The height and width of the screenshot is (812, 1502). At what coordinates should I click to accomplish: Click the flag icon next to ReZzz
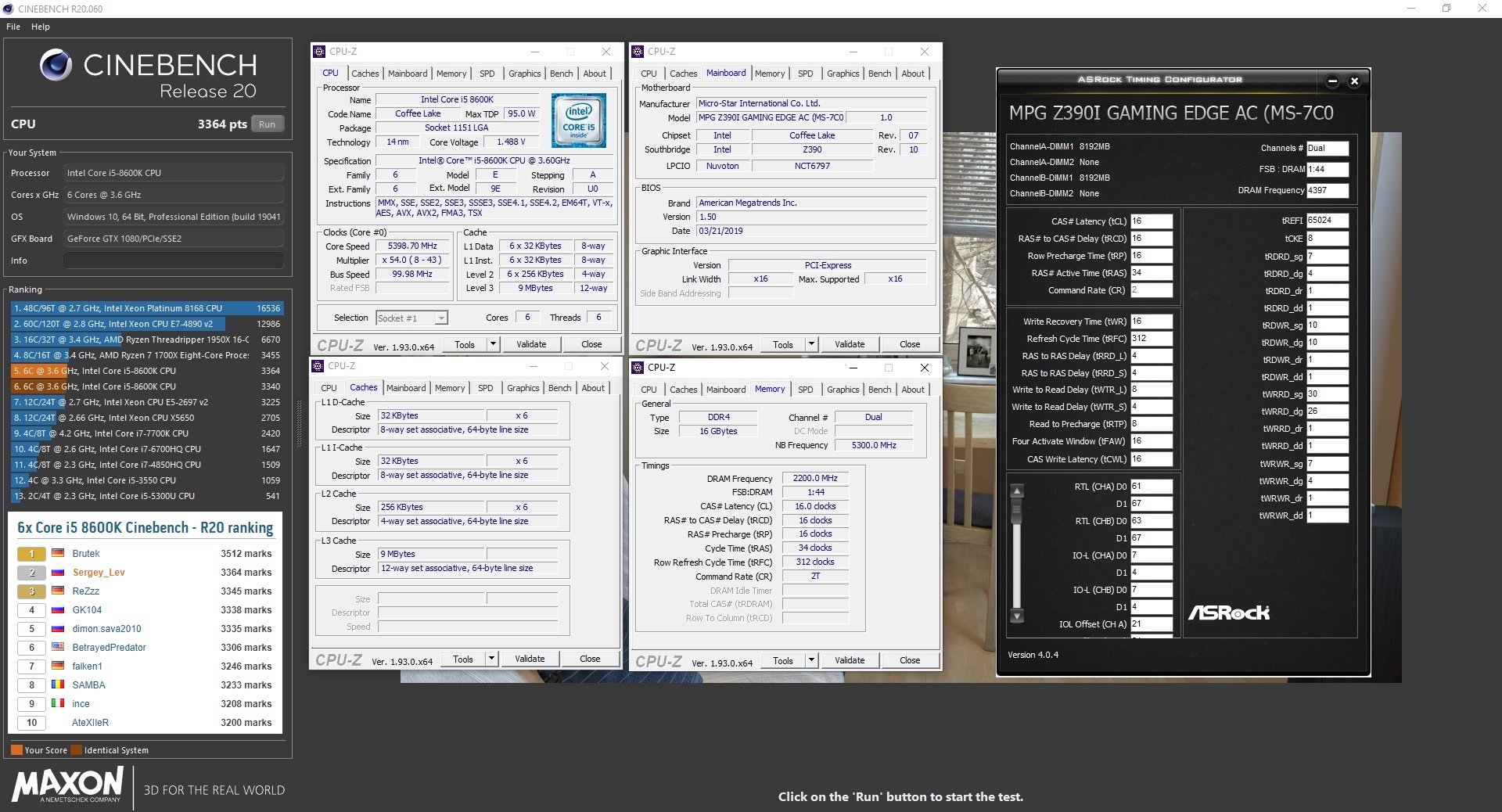point(58,591)
